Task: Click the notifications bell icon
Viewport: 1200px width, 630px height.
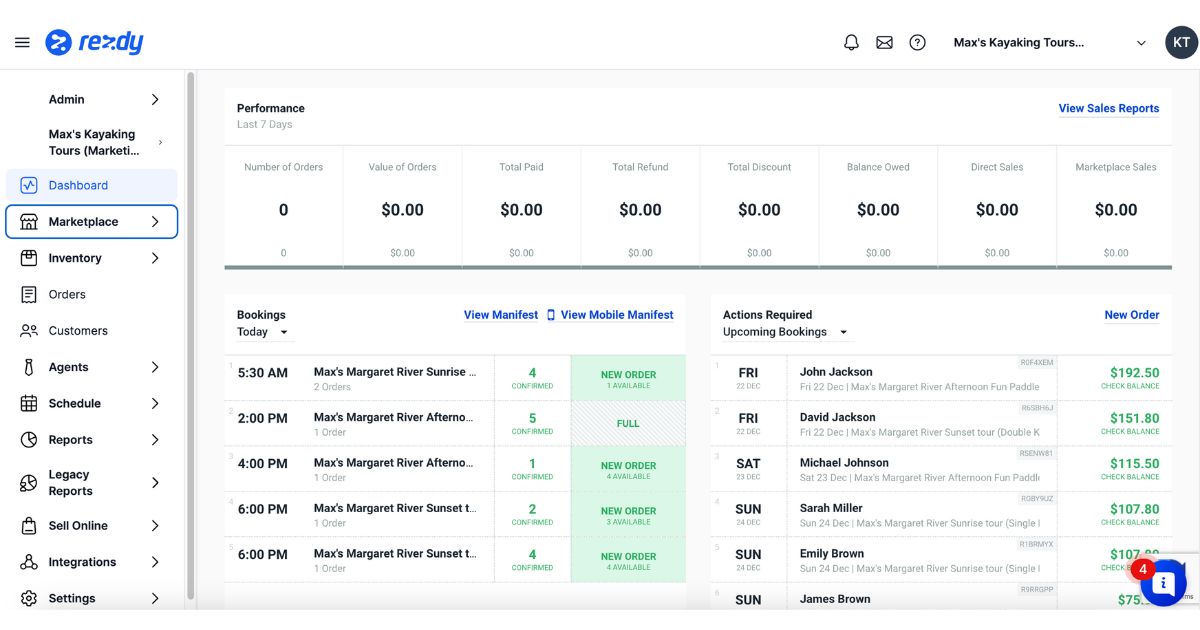Action: [851, 42]
